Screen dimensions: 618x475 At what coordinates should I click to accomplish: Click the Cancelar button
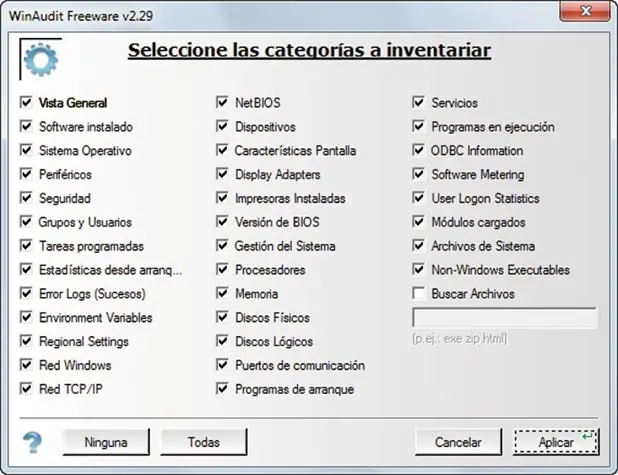[x=458, y=442]
